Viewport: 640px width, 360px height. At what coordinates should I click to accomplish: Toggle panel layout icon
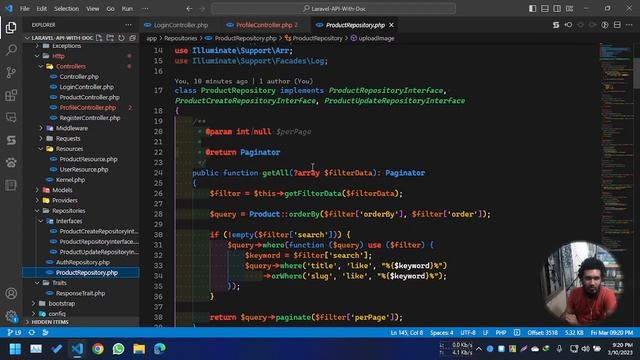click(544, 9)
